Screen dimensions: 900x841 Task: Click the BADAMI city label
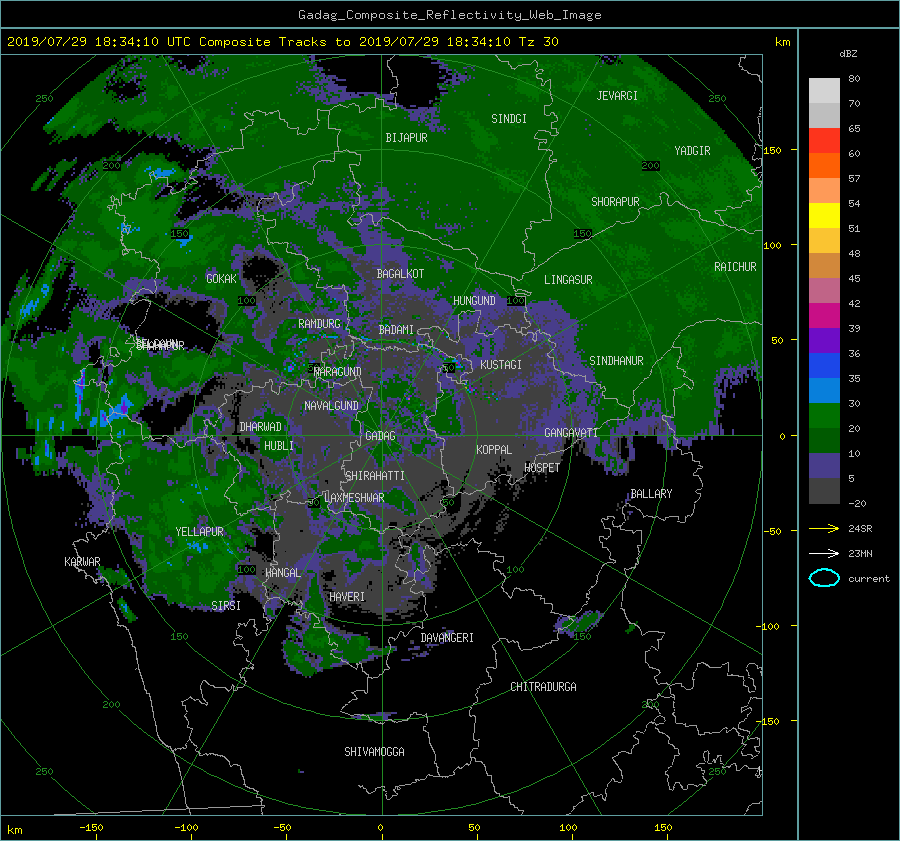pyautogui.click(x=396, y=330)
